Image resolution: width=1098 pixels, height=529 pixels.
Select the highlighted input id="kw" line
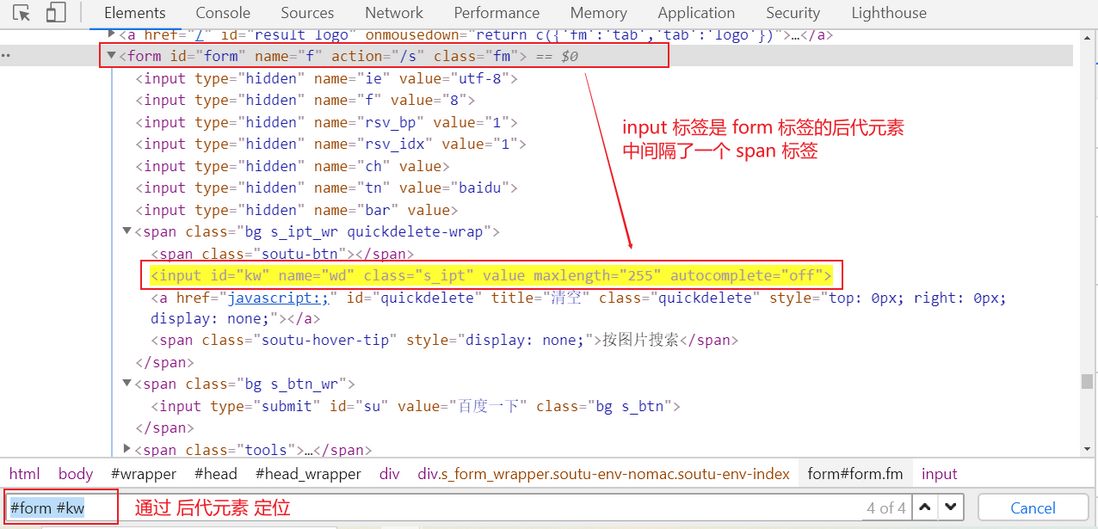point(491,275)
